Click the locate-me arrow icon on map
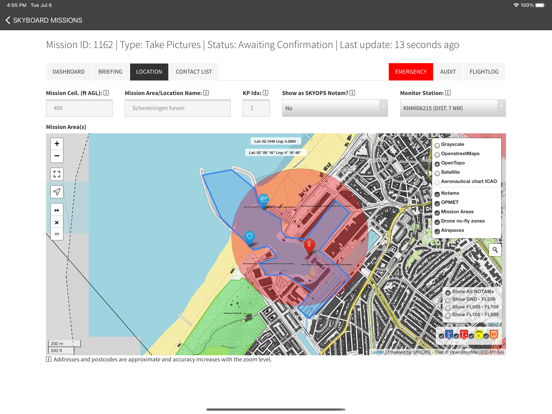The image size is (552, 414). (57, 192)
